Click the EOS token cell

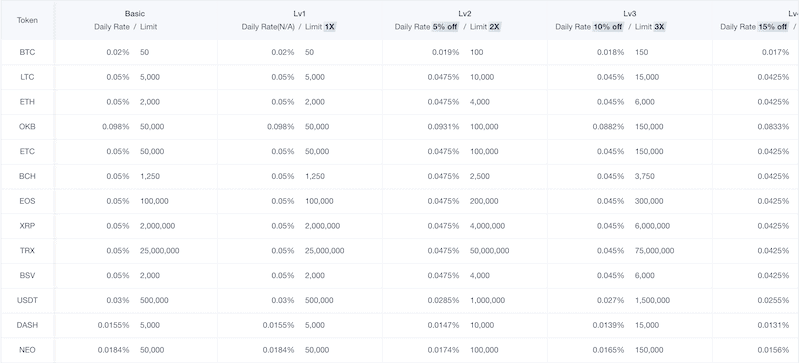click(27, 201)
